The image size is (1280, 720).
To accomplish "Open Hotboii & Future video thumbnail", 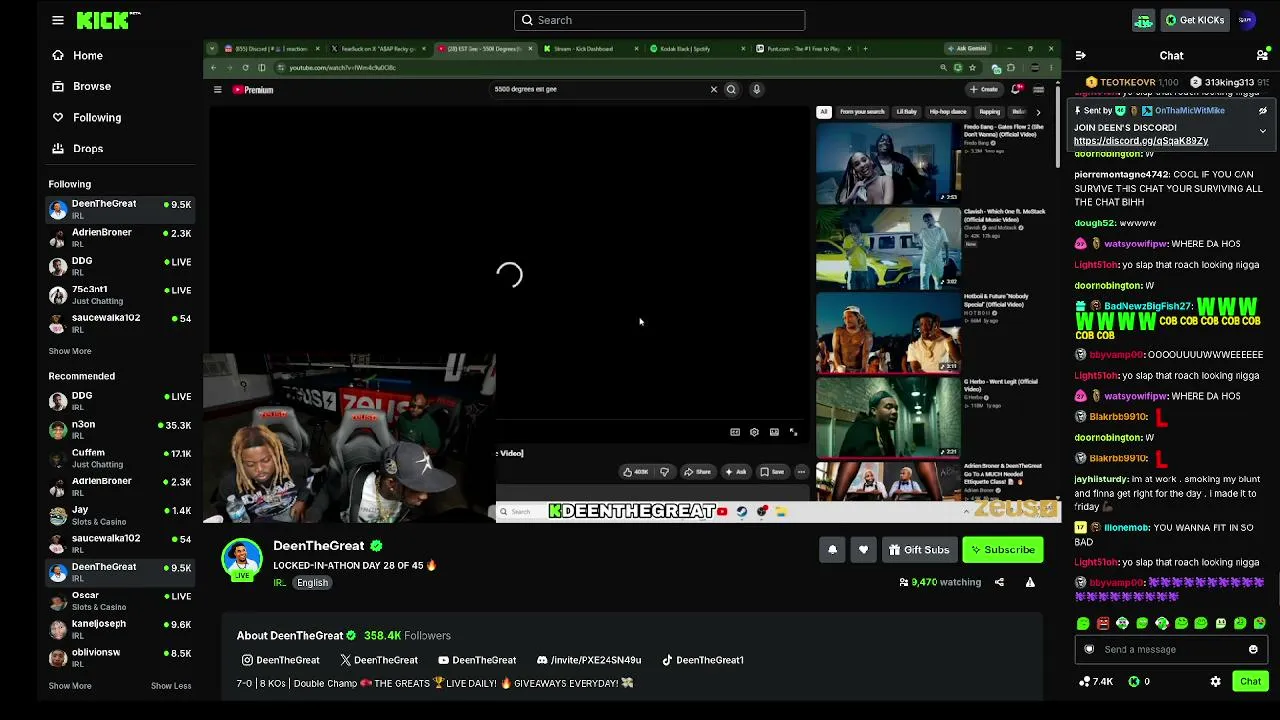I will (x=888, y=333).
